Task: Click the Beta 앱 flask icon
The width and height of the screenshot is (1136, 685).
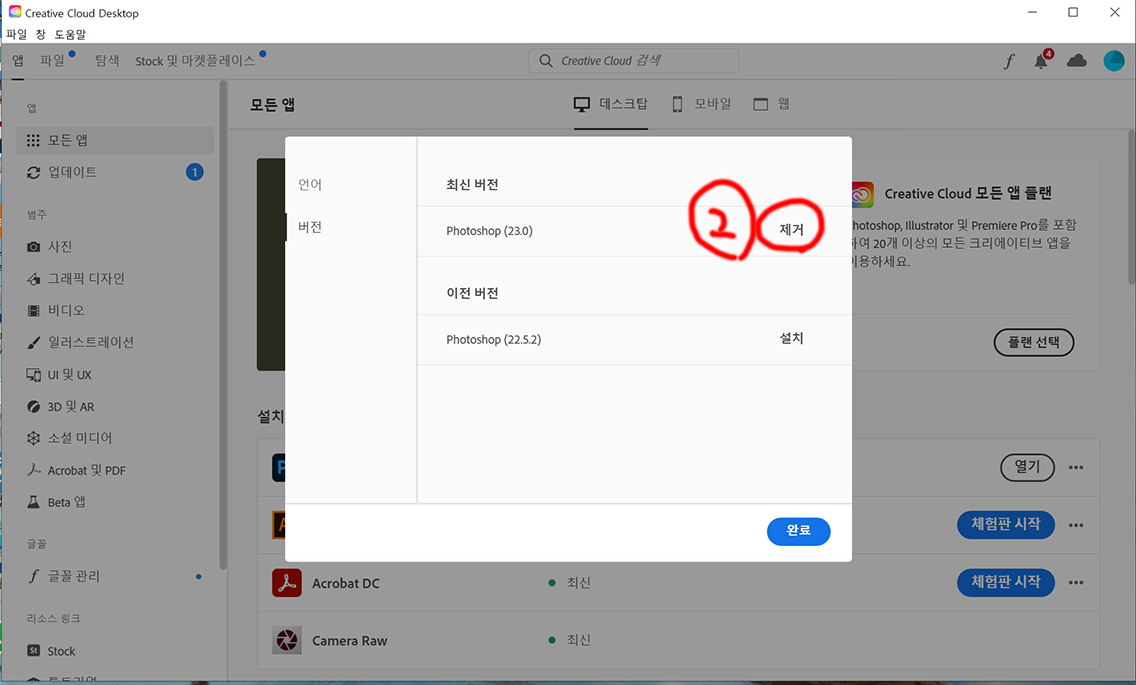Action: (x=33, y=502)
